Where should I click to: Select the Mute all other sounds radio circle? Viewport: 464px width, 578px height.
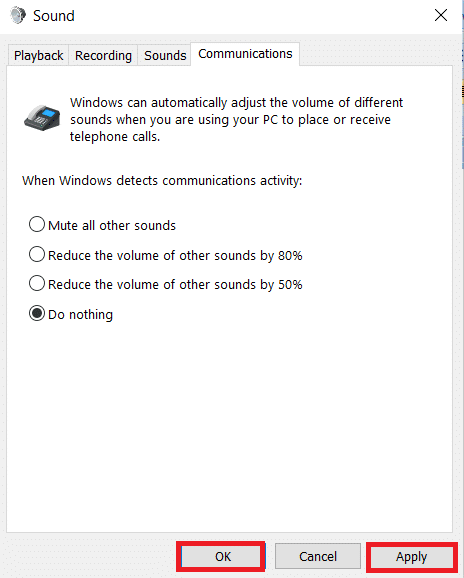pyautogui.click(x=37, y=224)
